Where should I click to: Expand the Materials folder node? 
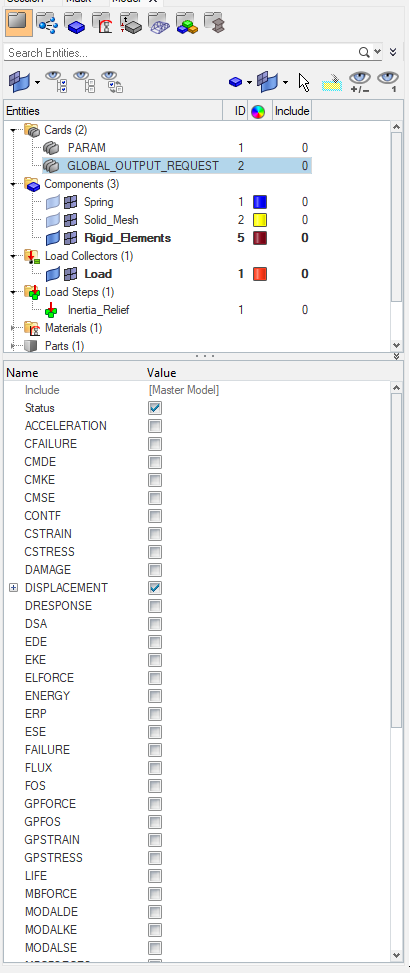point(13,328)
